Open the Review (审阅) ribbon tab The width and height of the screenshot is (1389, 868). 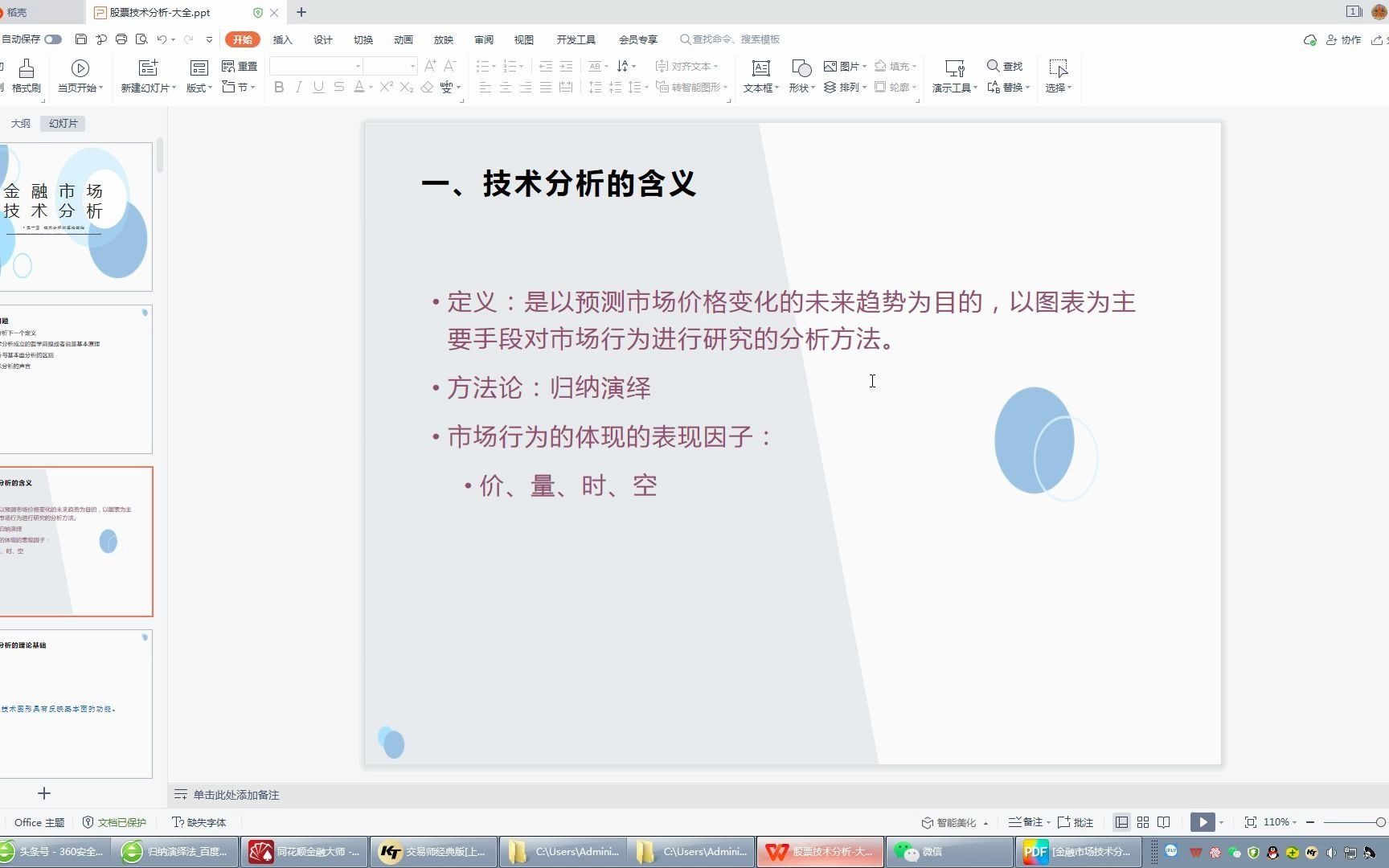[x=484, y=39]
